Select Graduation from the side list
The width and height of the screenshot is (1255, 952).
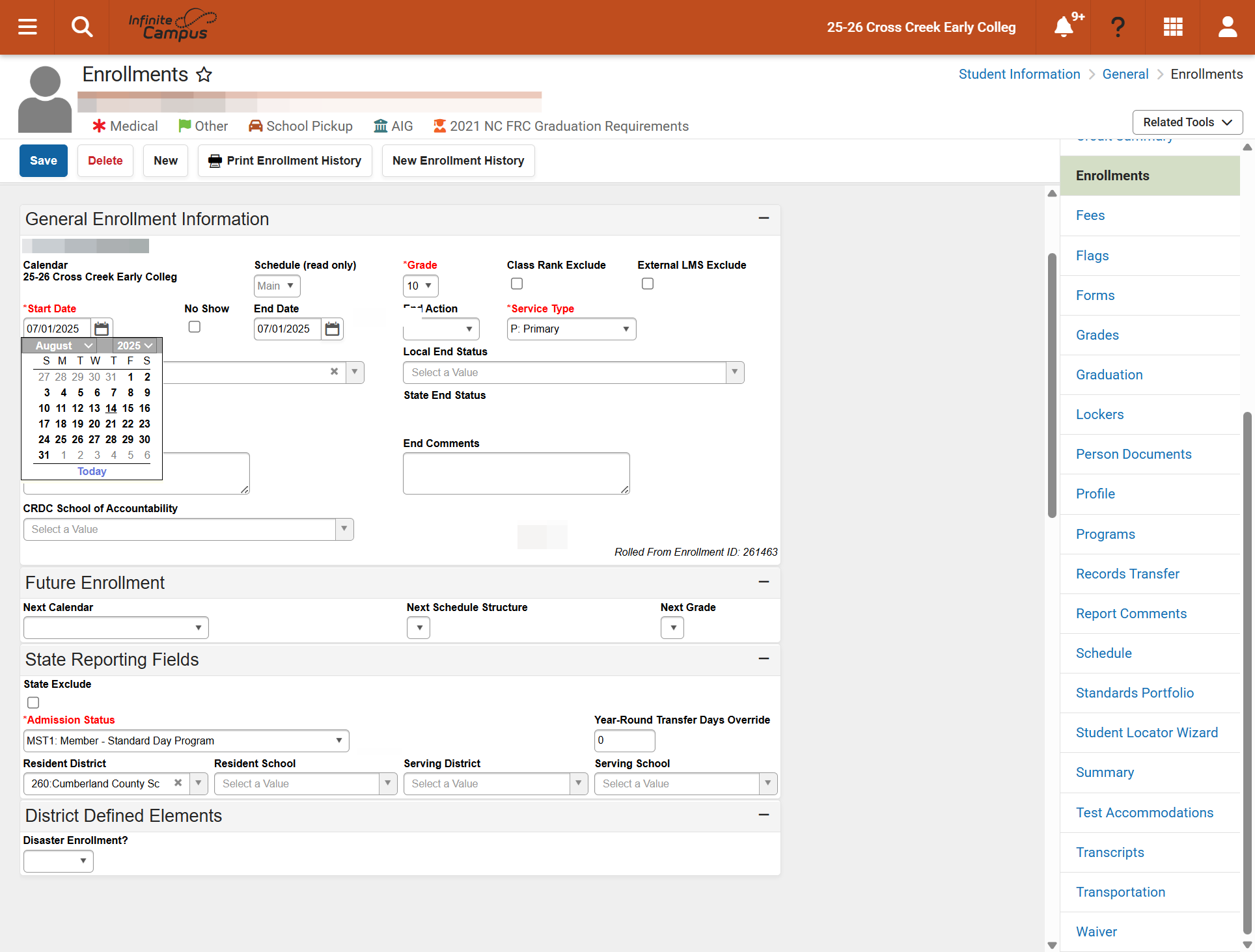(x=1109, y=375)
